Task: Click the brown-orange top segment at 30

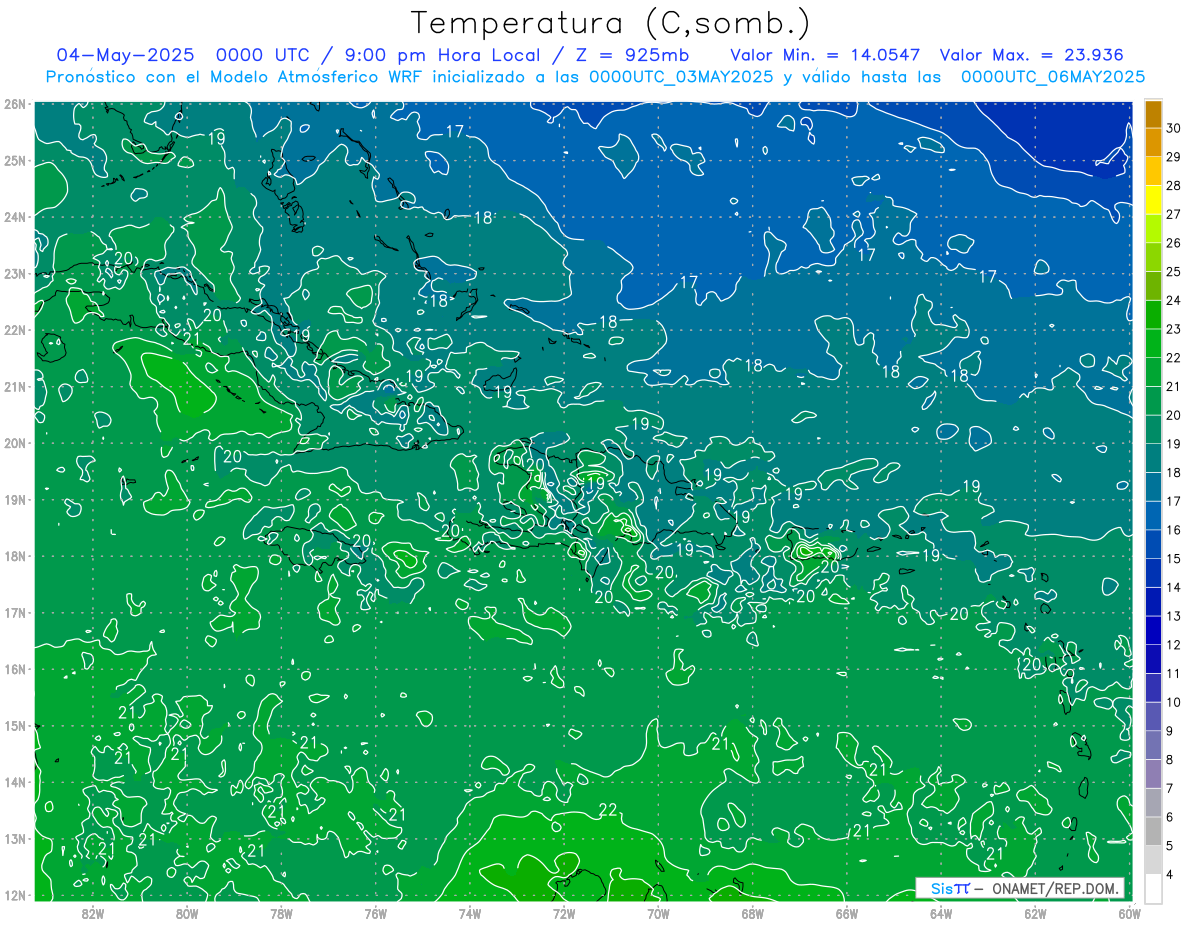Action: point(1154,114)
